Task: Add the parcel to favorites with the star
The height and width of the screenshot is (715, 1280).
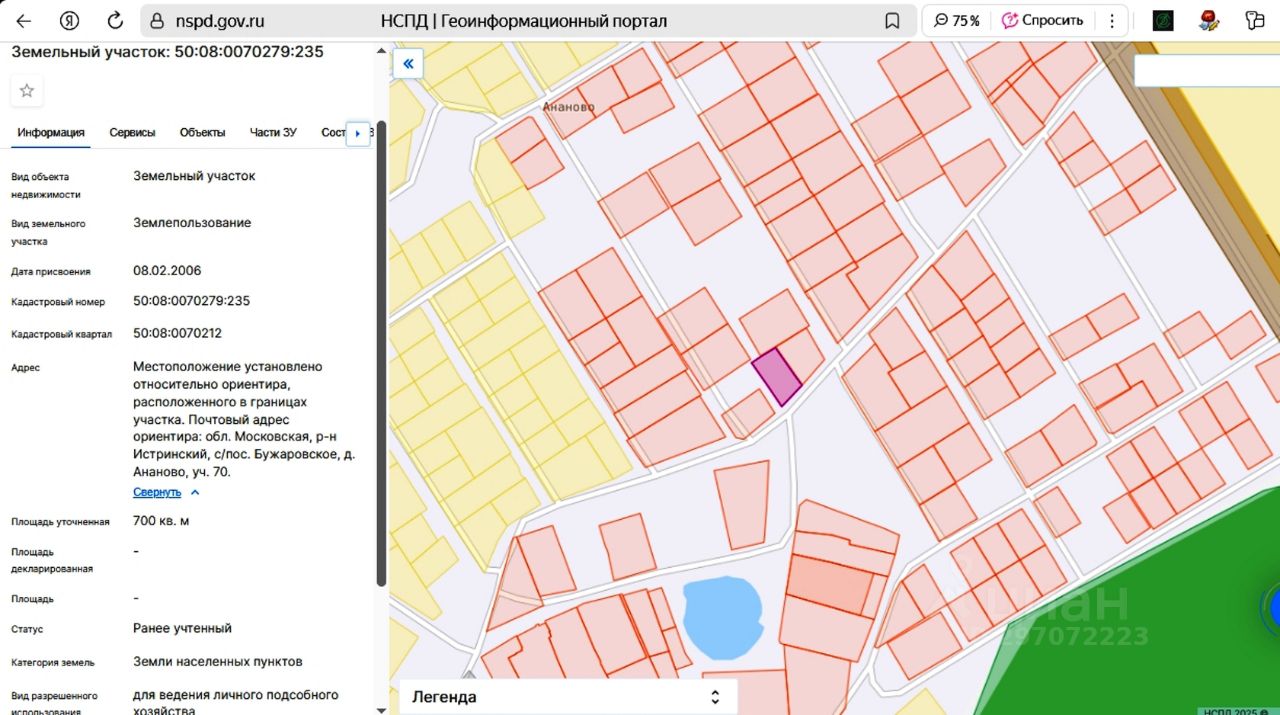Action: tap(27, 91)
